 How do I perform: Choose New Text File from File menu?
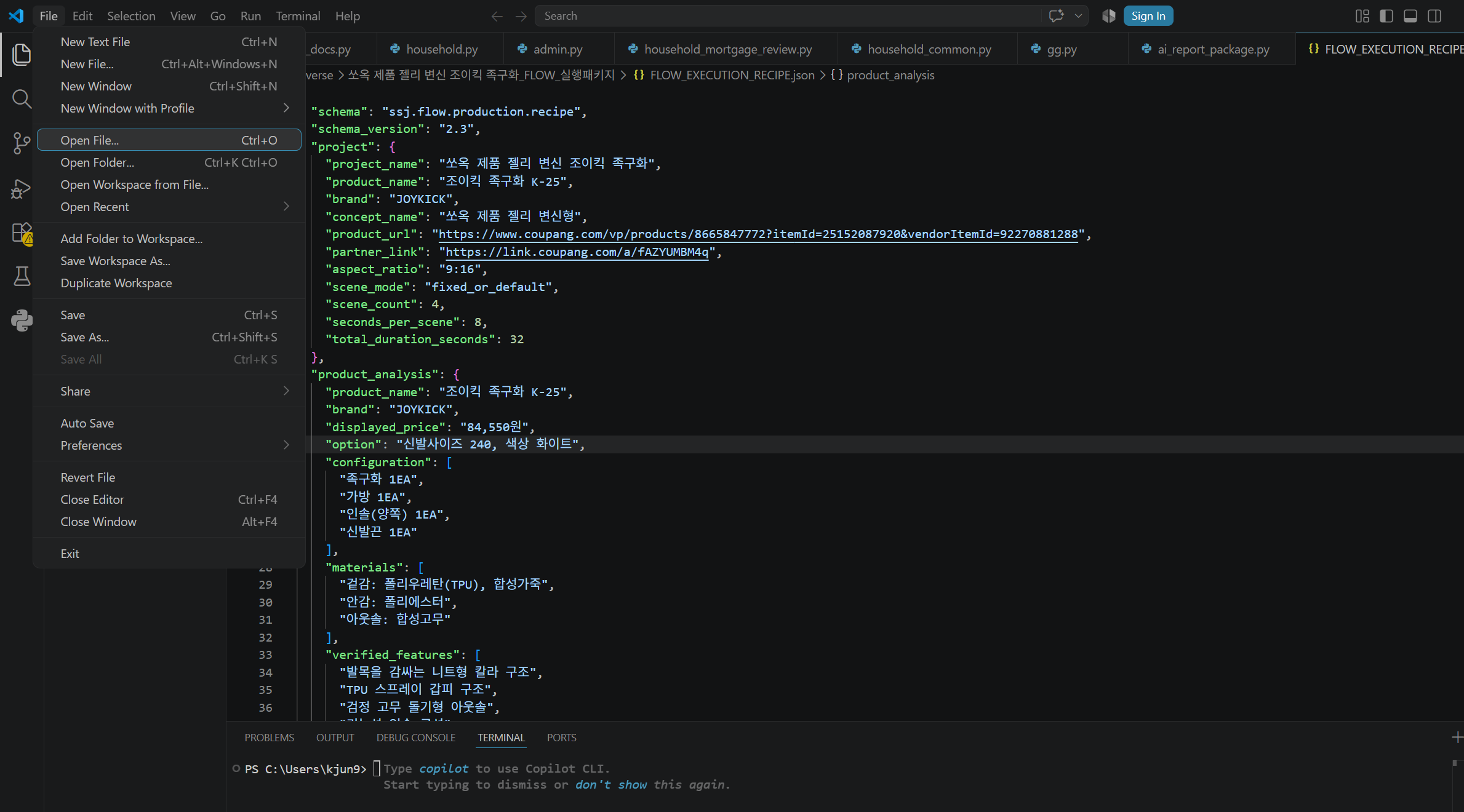pos(169,42)
